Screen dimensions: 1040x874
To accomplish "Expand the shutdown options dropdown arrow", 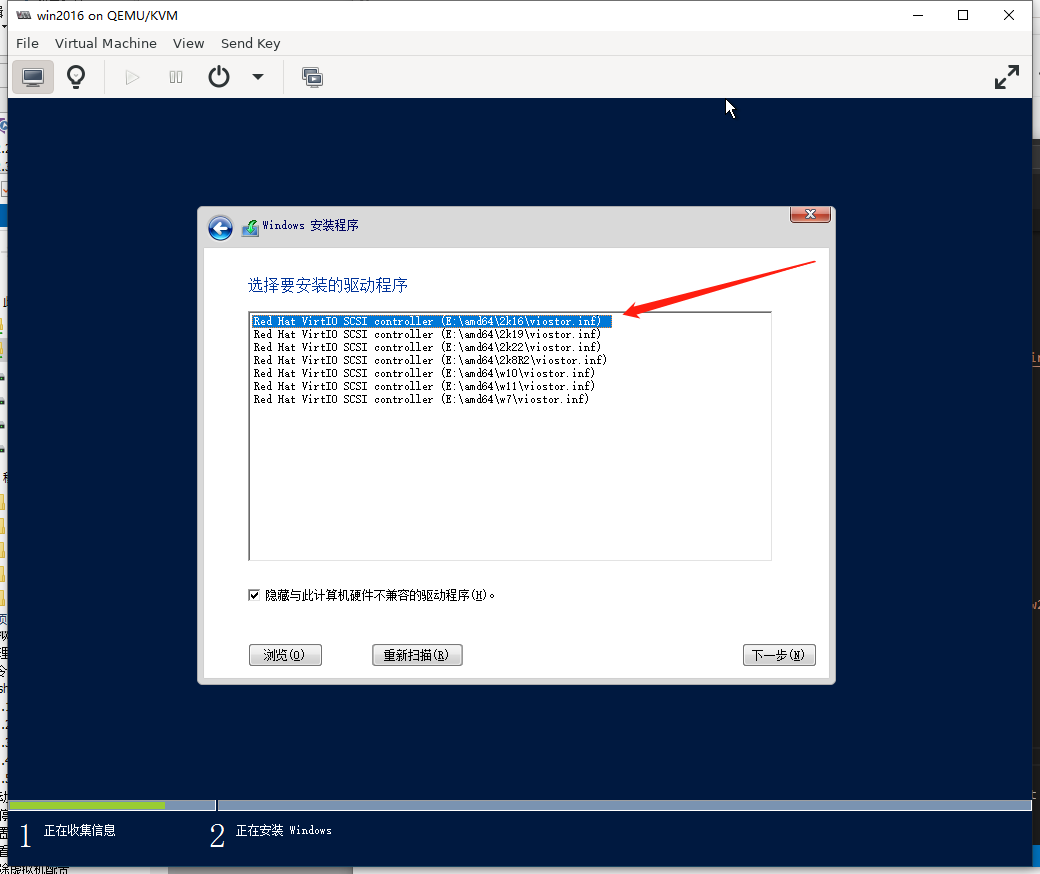I will [258, 77].
